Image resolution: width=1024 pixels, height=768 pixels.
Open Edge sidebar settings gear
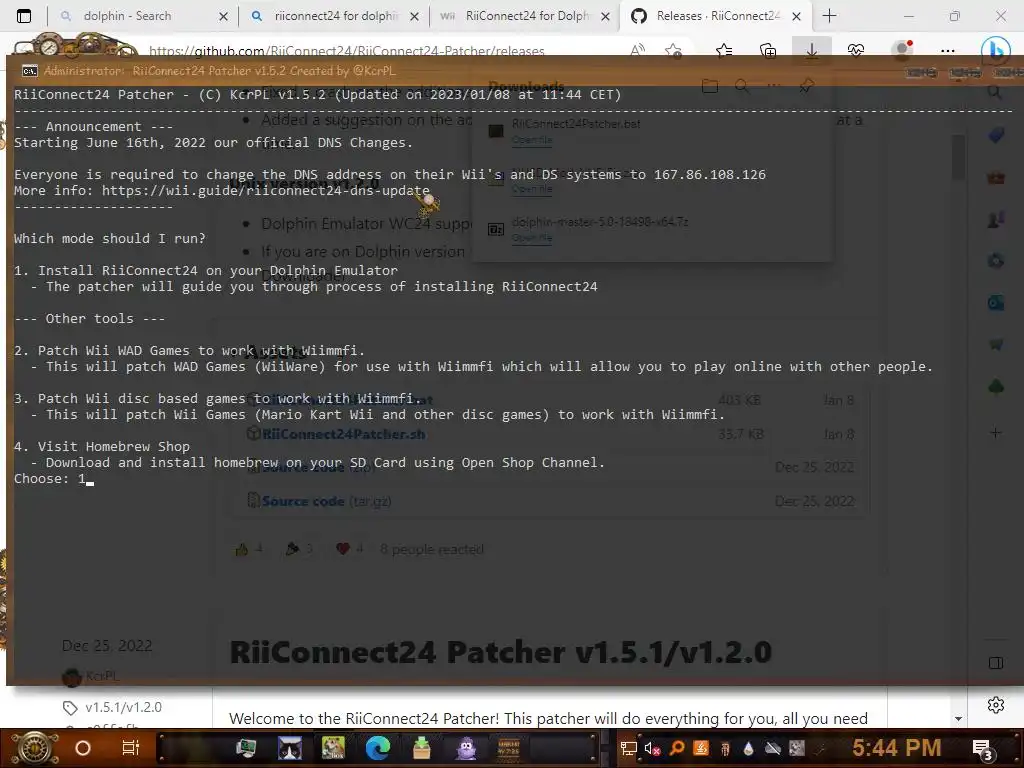coord(995,705)
